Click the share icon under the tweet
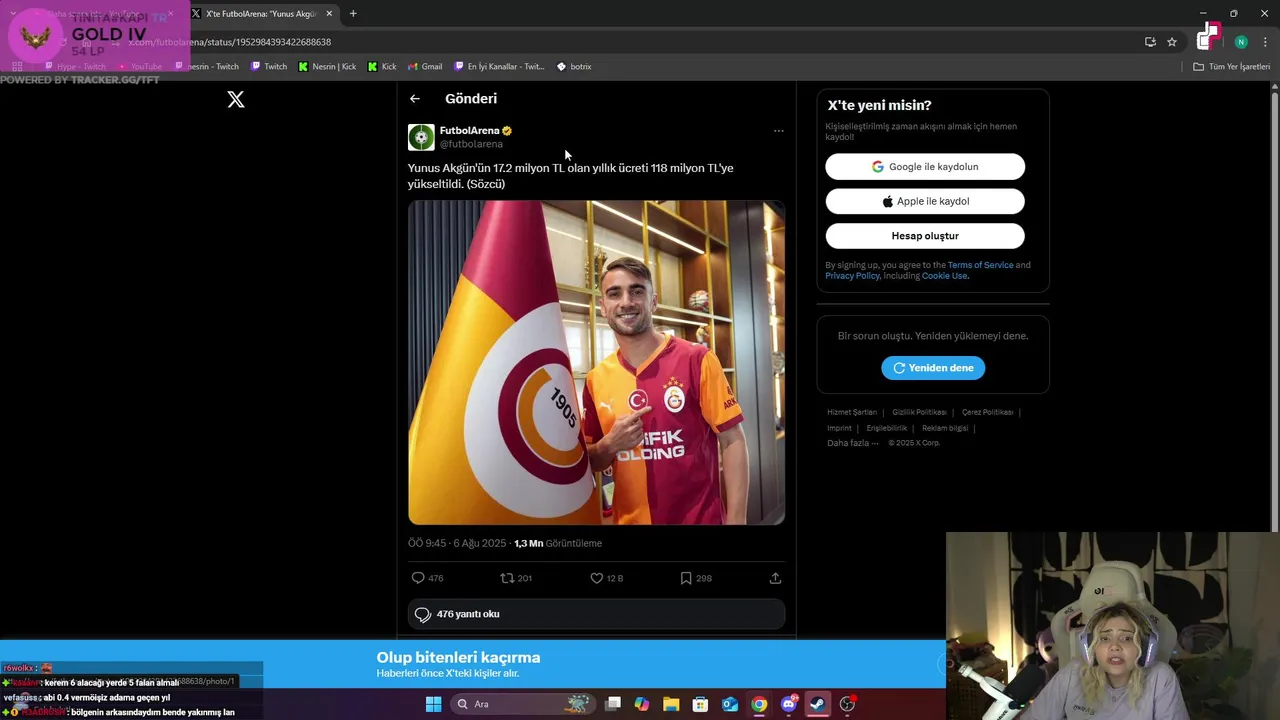 pyautogui.click(x=775, y=578)
